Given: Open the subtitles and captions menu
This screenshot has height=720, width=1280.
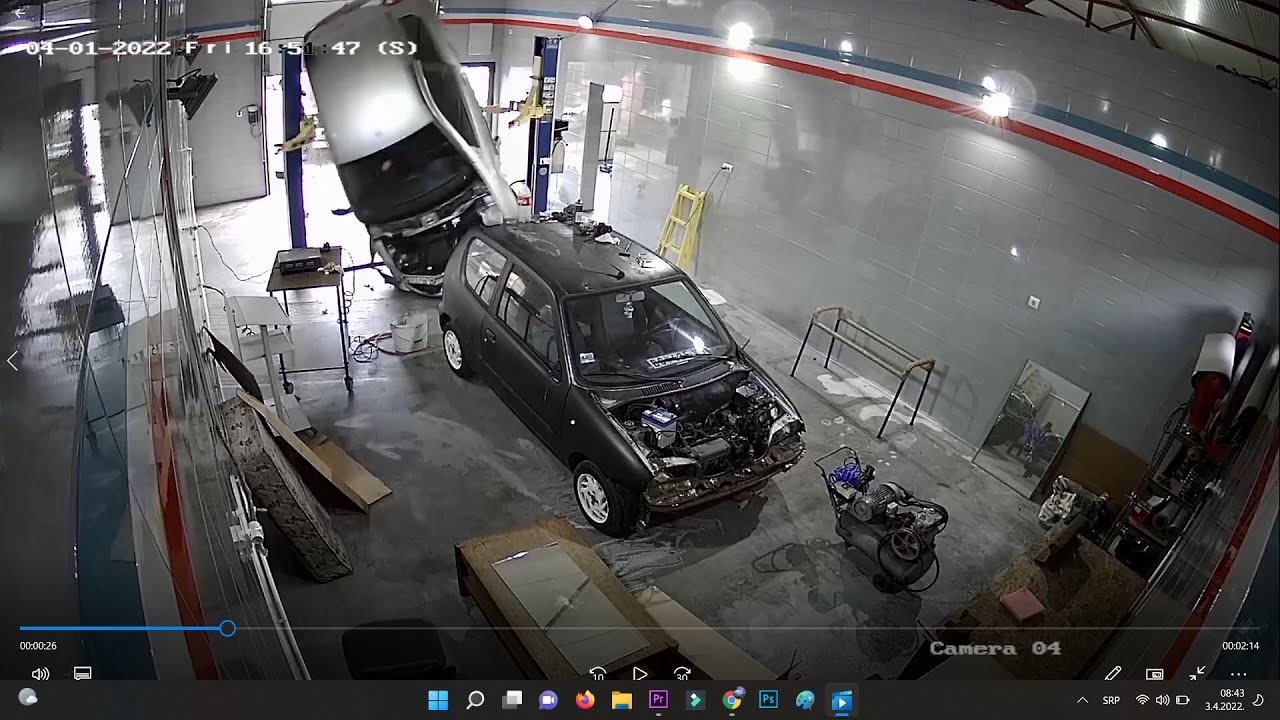Looking at the screenshot, I should [83, 674].
